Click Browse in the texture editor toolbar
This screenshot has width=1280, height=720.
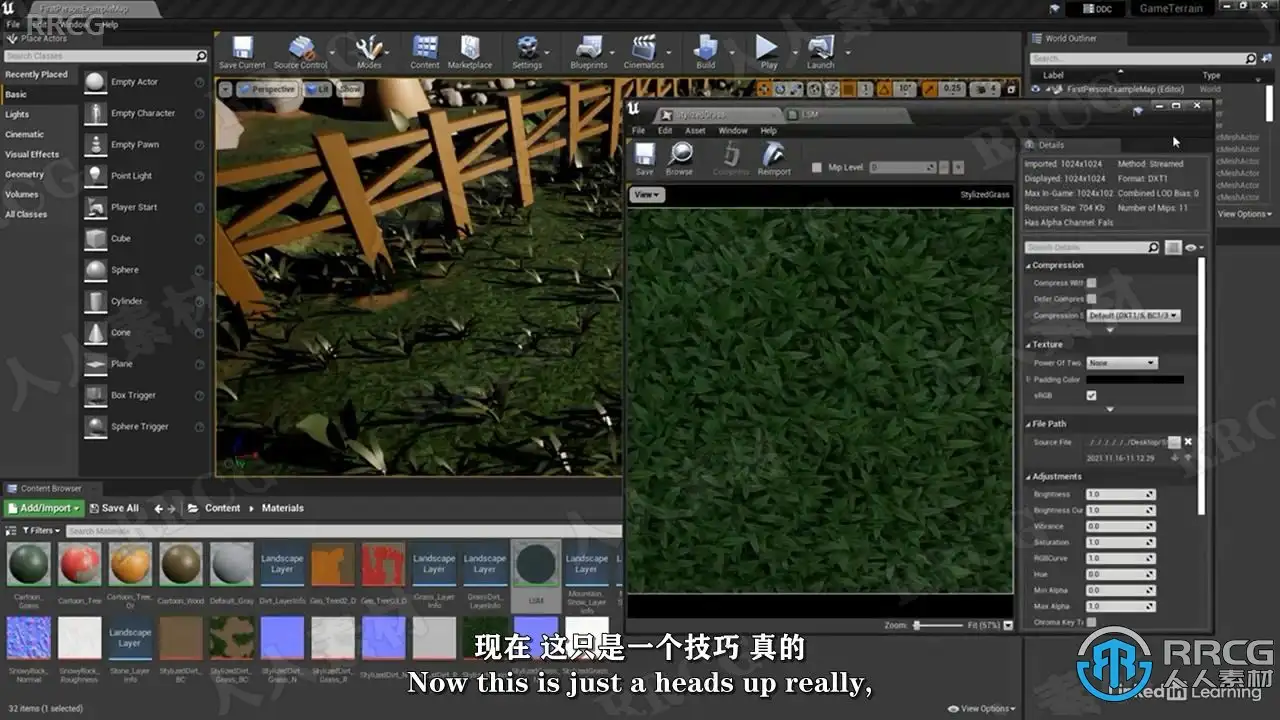680,159
